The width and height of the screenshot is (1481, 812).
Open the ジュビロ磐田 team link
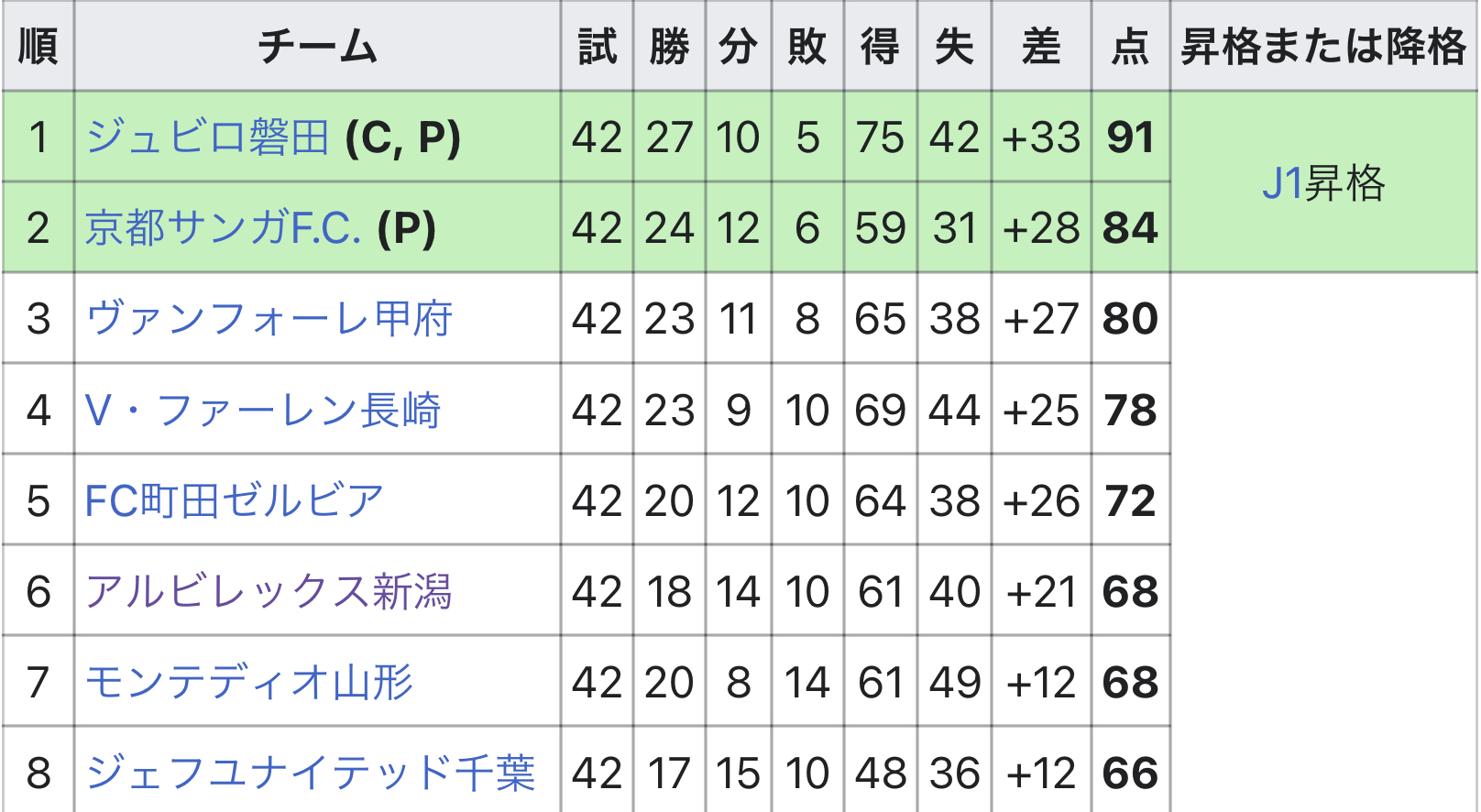click(x=207, y=137)
